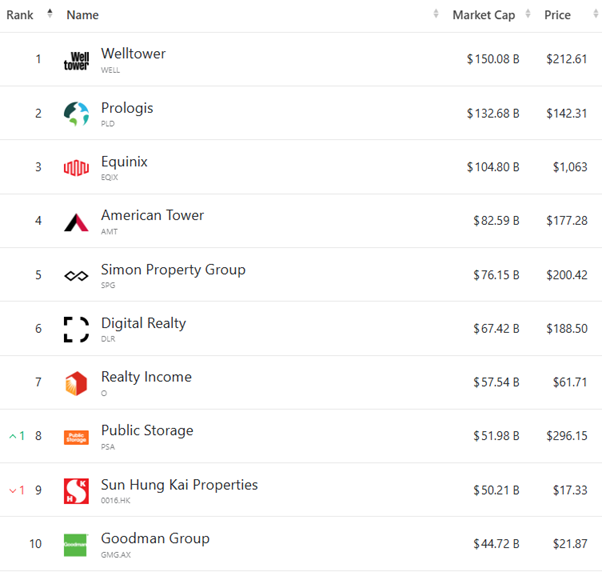The image size is (605, 580).
Task: Sort by Name using its sort arrows
Action: click(x=436, y=14)
